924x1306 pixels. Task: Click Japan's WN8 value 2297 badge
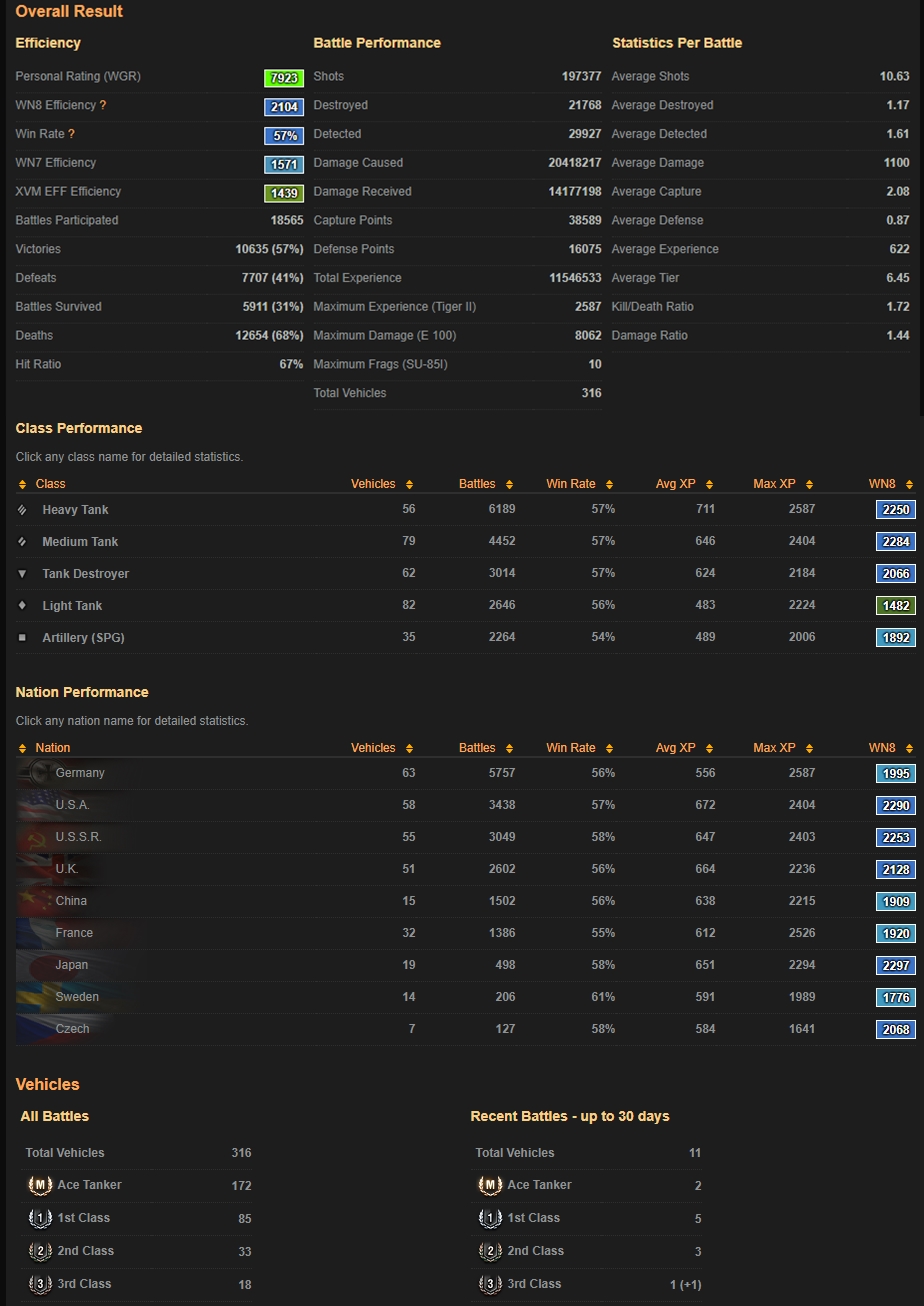click(x=895, y=965)
